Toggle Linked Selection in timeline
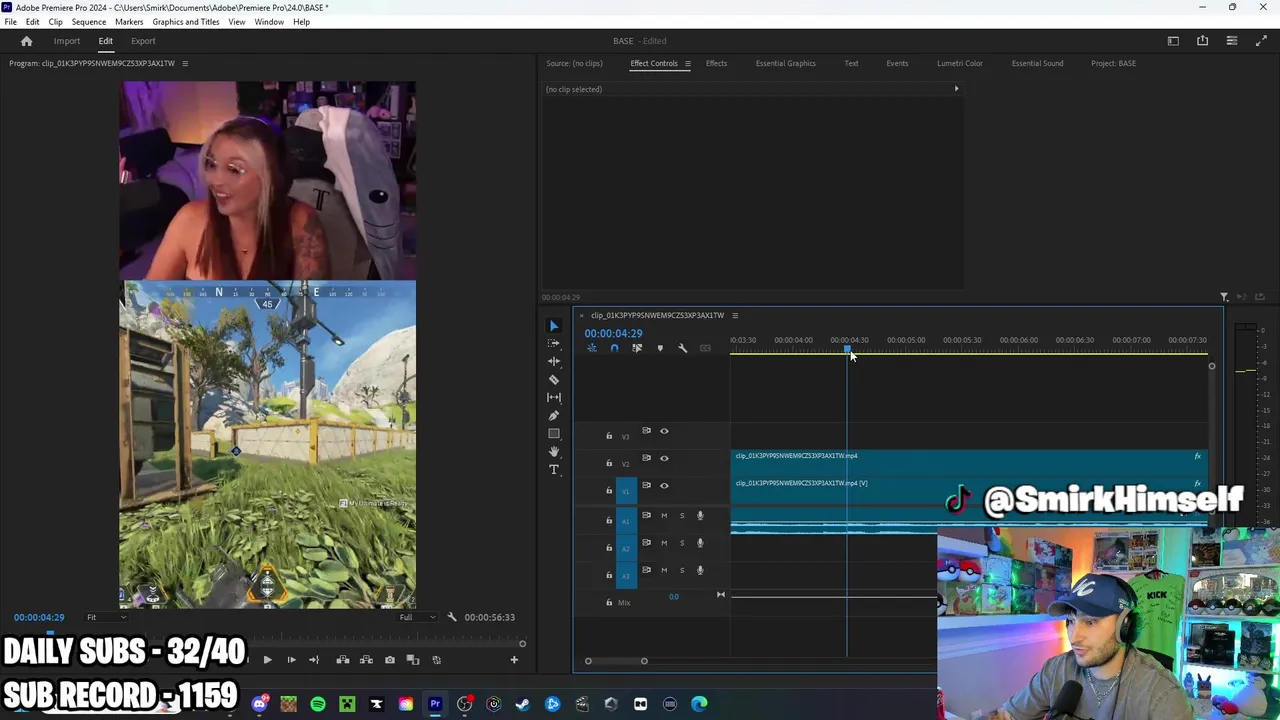Image resolution: width=1280 pixels, height=720 pixels. pyautogui.click(x=637, y=348)
